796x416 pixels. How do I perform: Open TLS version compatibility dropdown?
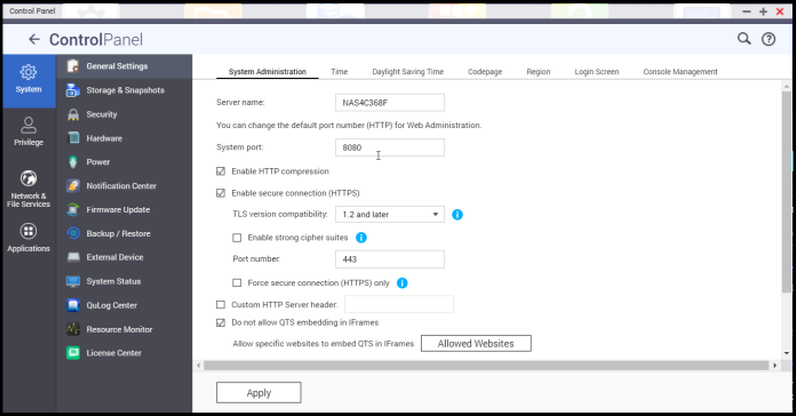coord(390,214)
